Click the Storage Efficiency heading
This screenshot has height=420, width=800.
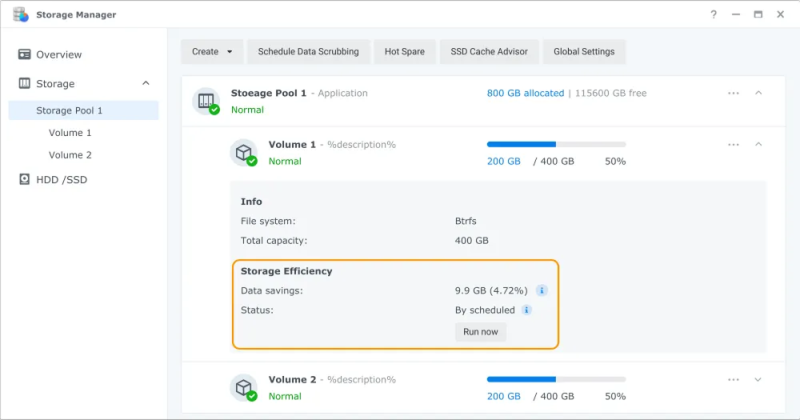(x=286, y=271)
